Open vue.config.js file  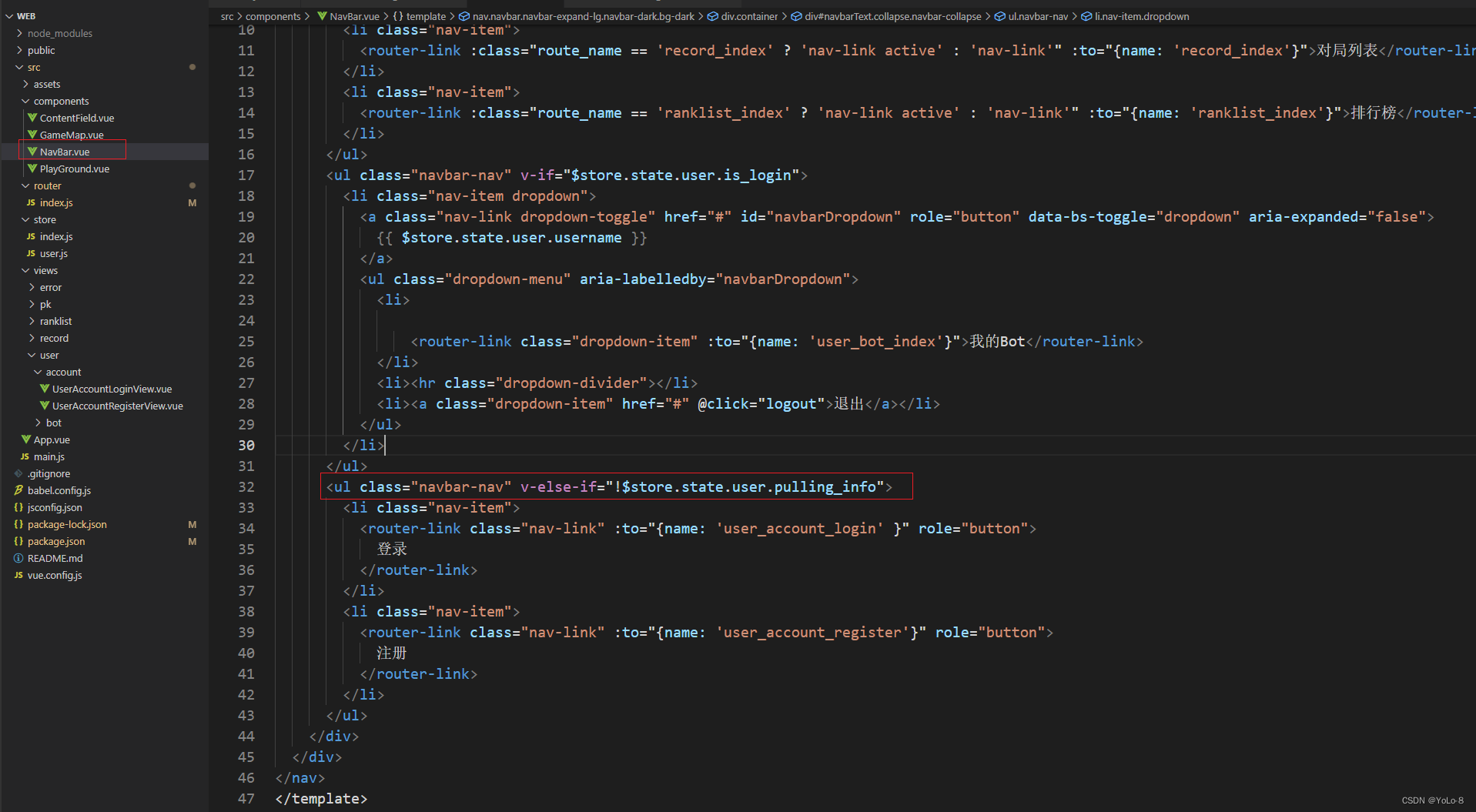[55, 575]
